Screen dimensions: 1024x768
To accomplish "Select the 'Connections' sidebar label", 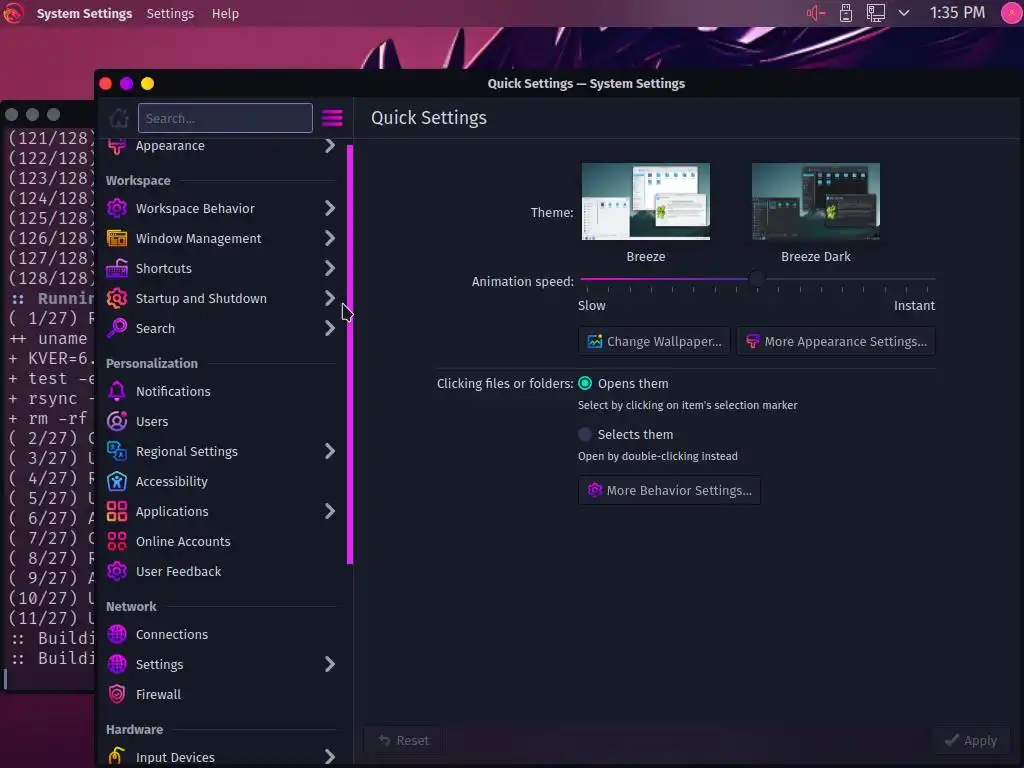I will tap(172, 634).
